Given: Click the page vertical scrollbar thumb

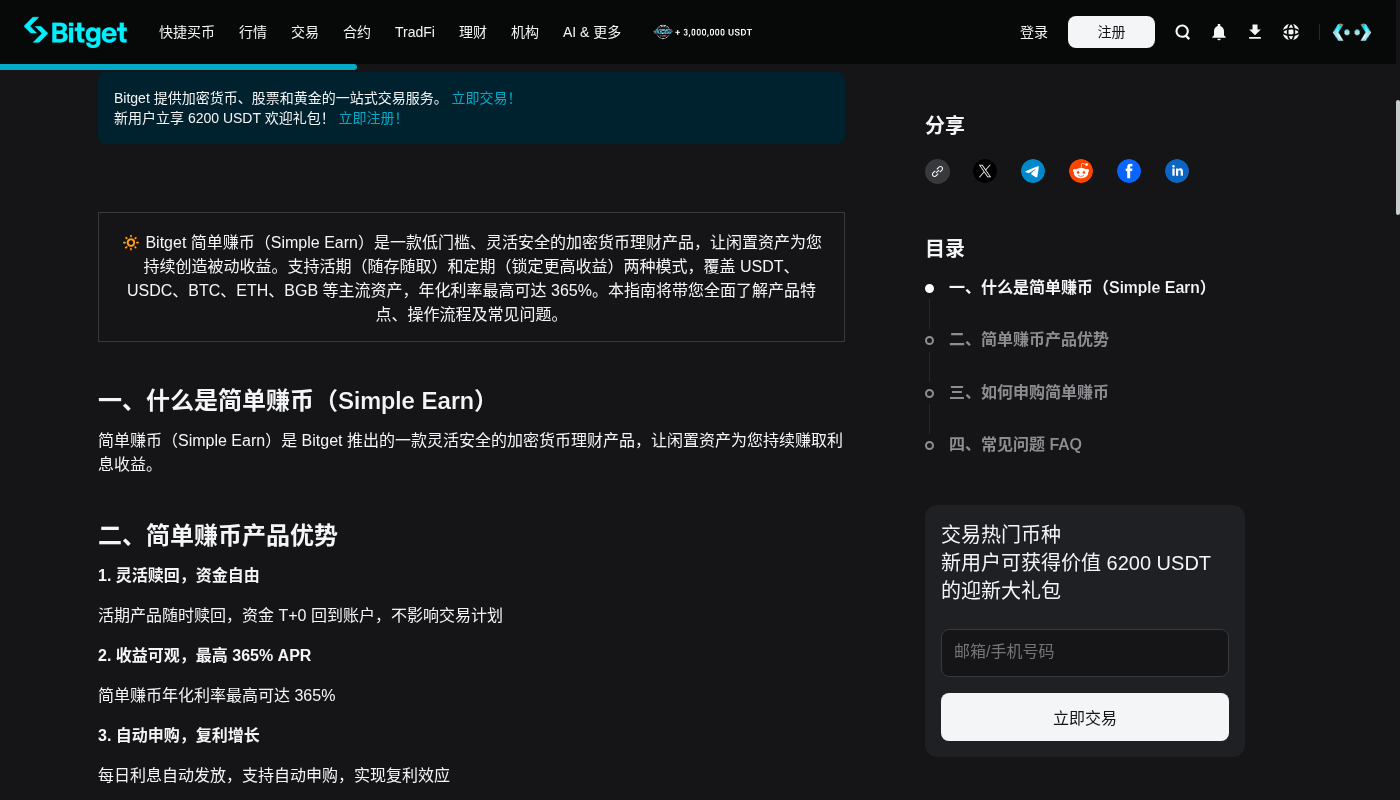Looking at the screenshot, I should click(1397, 157).
